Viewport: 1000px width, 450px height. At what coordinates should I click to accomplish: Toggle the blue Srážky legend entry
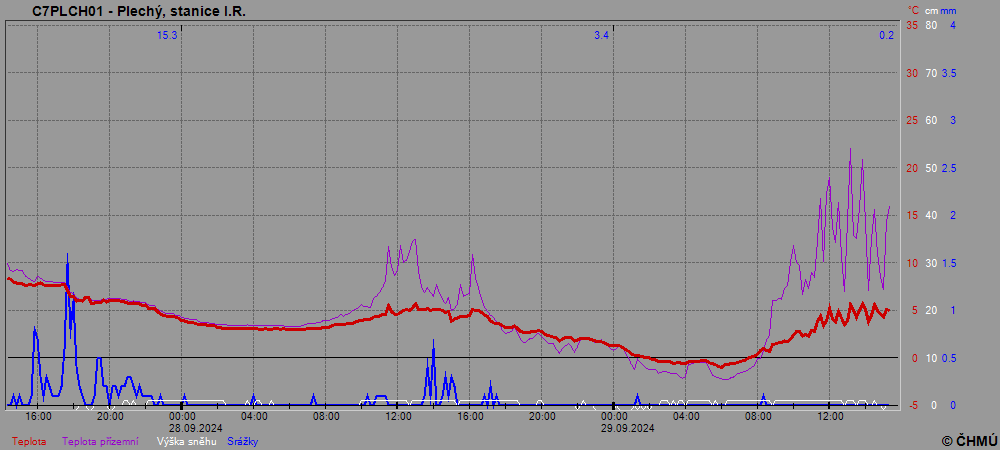(x=242, y=441)
